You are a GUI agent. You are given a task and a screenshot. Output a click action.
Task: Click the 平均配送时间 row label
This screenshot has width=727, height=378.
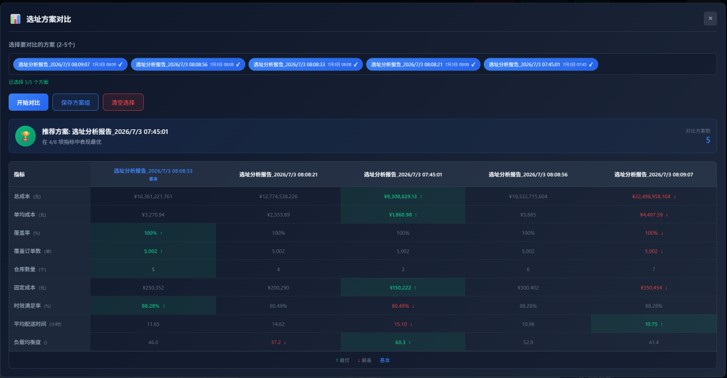click(37, 324)
